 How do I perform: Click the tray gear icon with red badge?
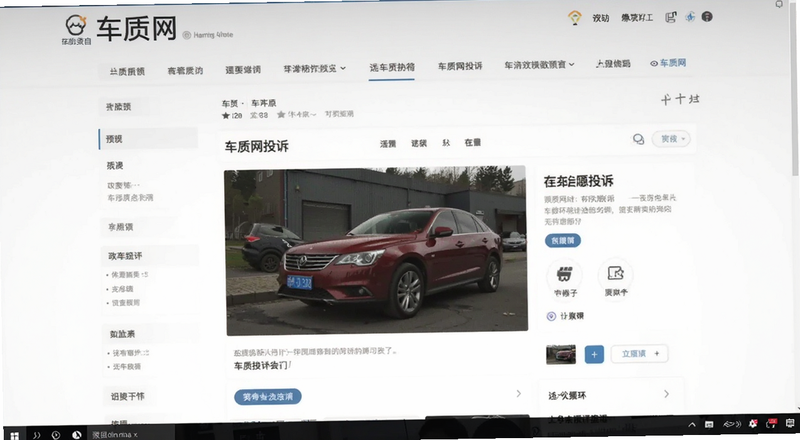point(753,424)
